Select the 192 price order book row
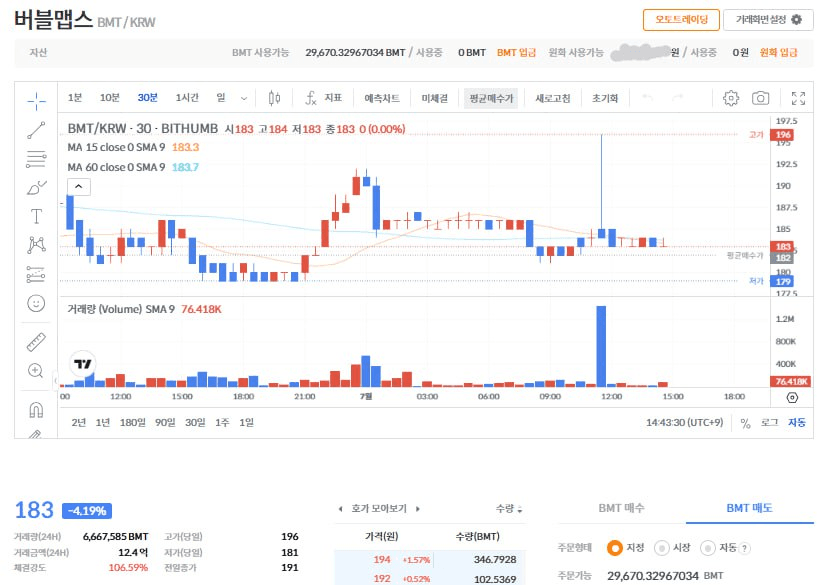This screenshot has height=585, width=819. point(430,579)
